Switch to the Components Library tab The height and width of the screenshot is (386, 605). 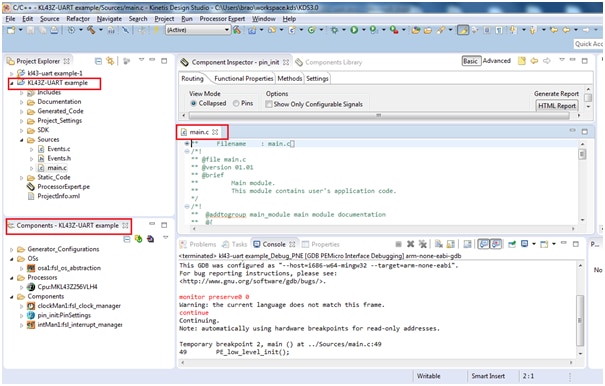[x=329, y=62]
